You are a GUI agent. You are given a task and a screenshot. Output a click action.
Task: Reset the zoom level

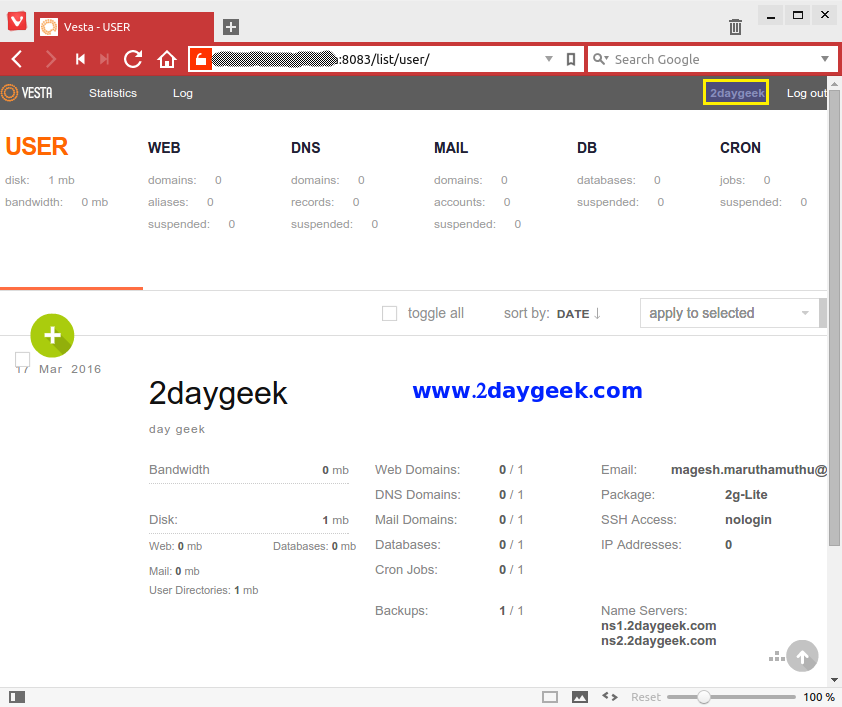pyautogui.click(x=645, y=697)
